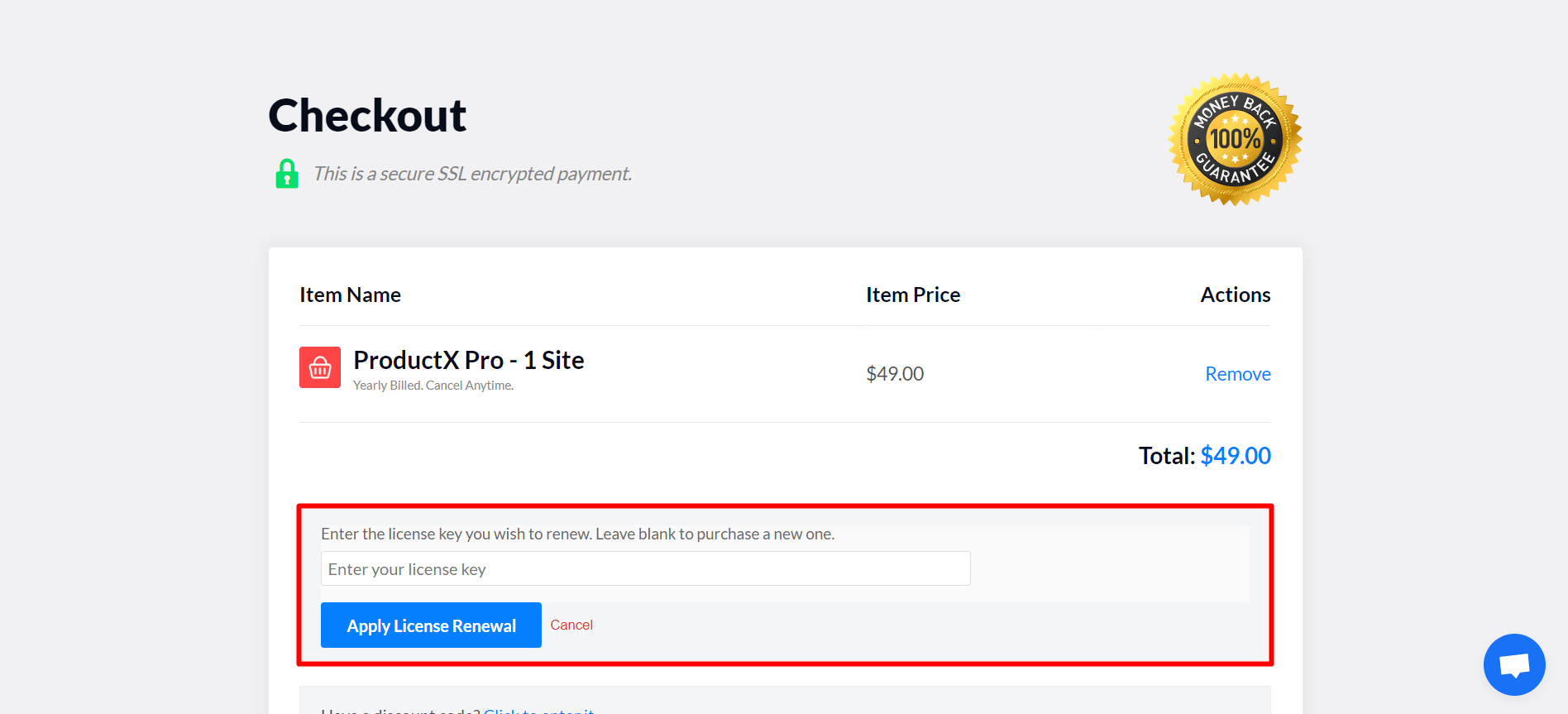Click the green SSL padlock icon
The height and width of the screenshot is (714, 1568).
pyautogui.click(x=287, y=174)
